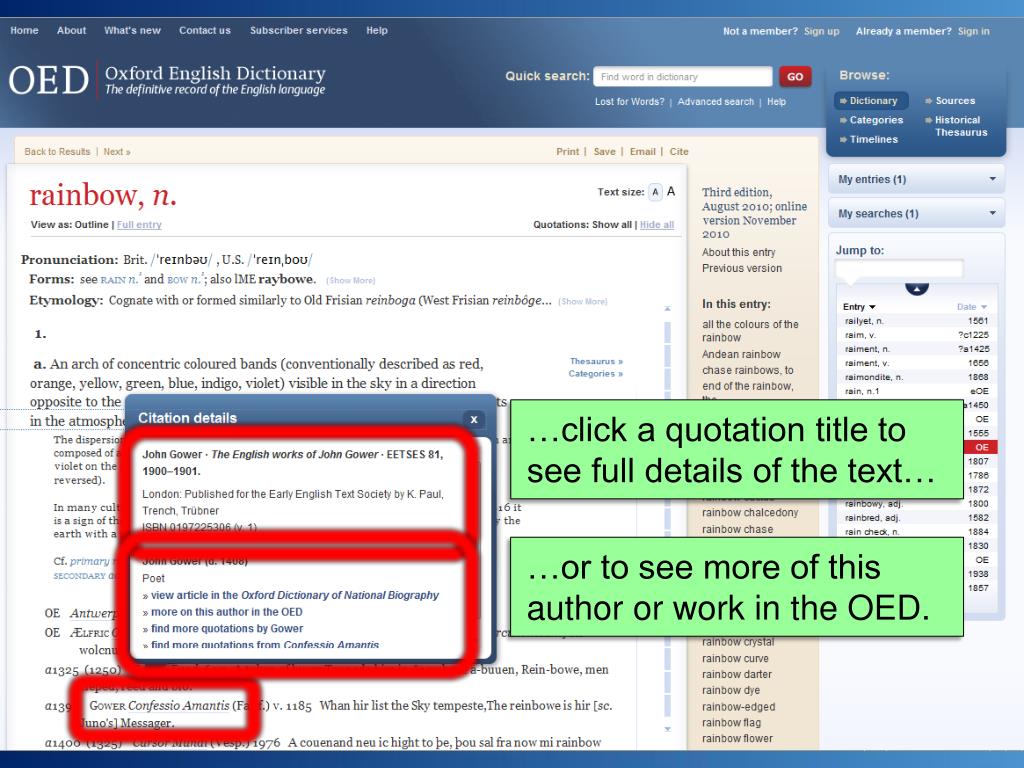Jump to 'all the colours of the rainbow'
Screen dimensions: 1024x768
click(x=750, y=331)
